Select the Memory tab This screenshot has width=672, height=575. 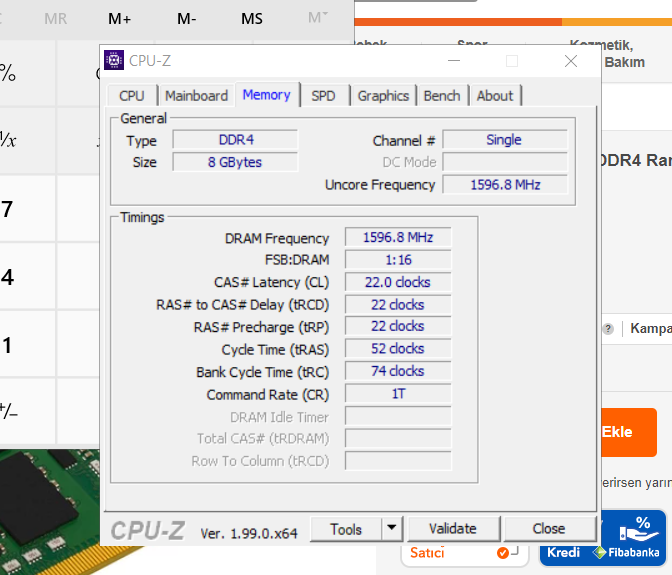[x=267, y=95]
